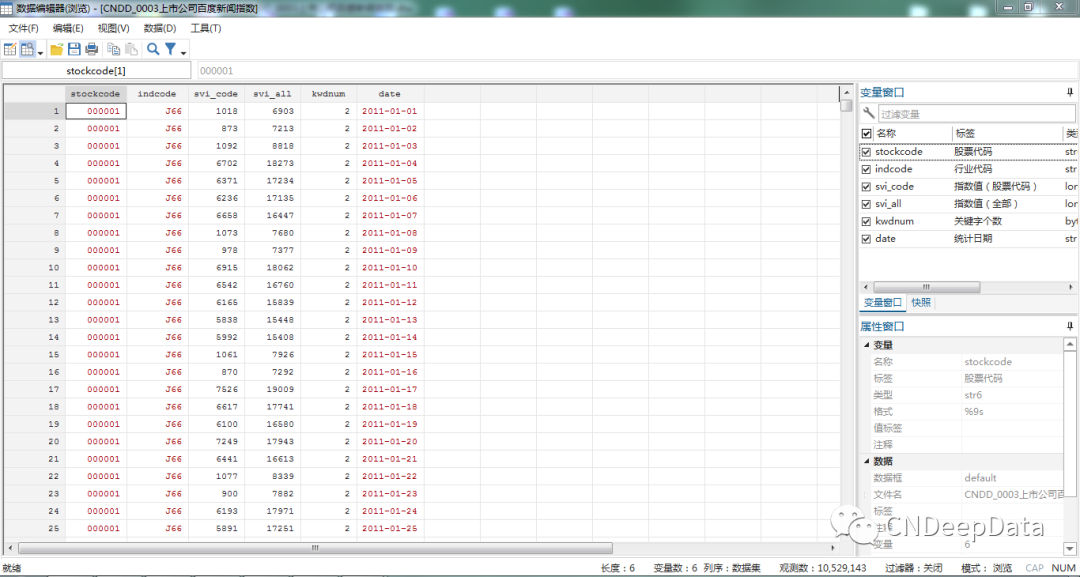Click date cell 2011-01-25

[390, 528]
